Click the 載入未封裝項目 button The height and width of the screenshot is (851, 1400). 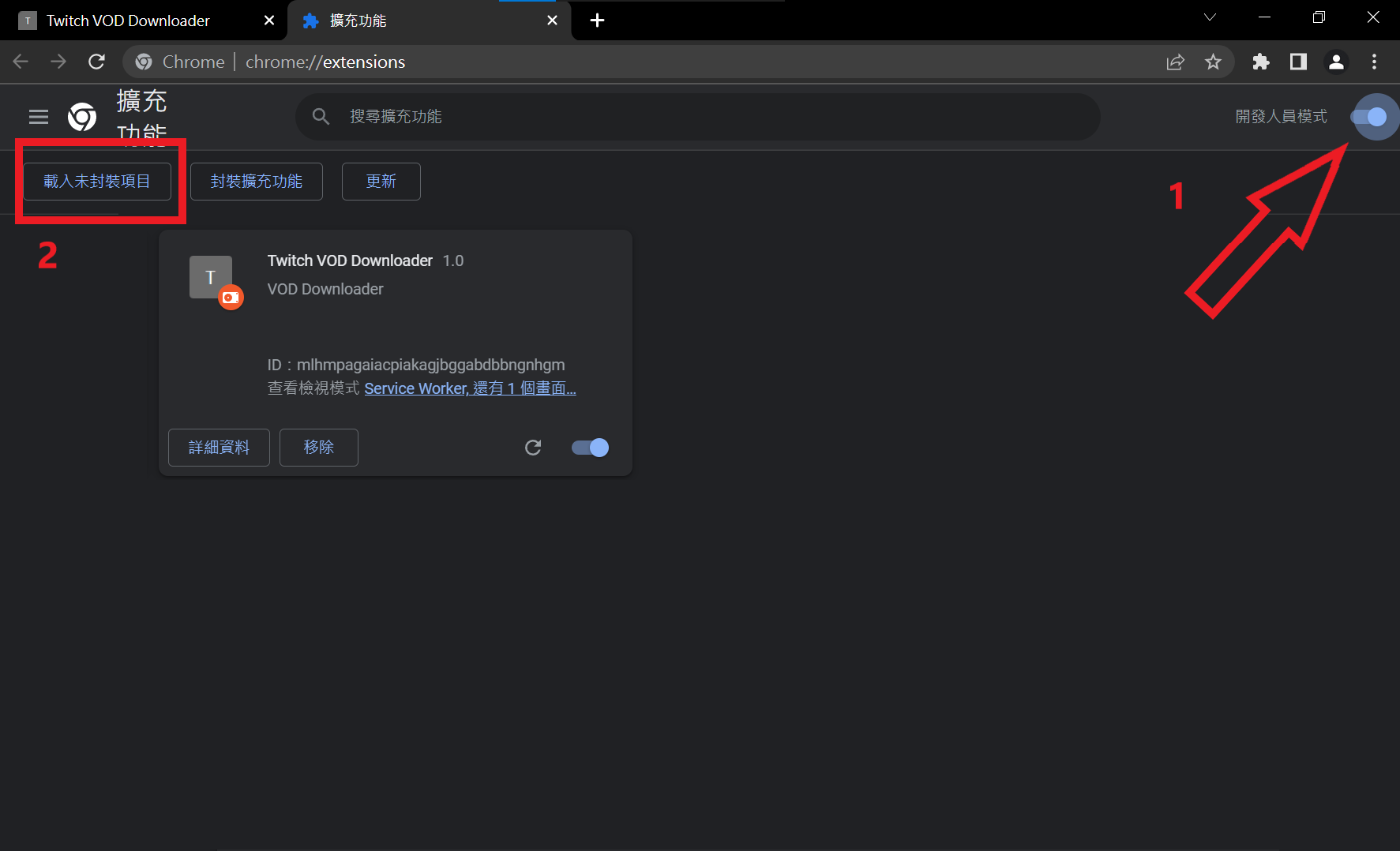[97, 182]
